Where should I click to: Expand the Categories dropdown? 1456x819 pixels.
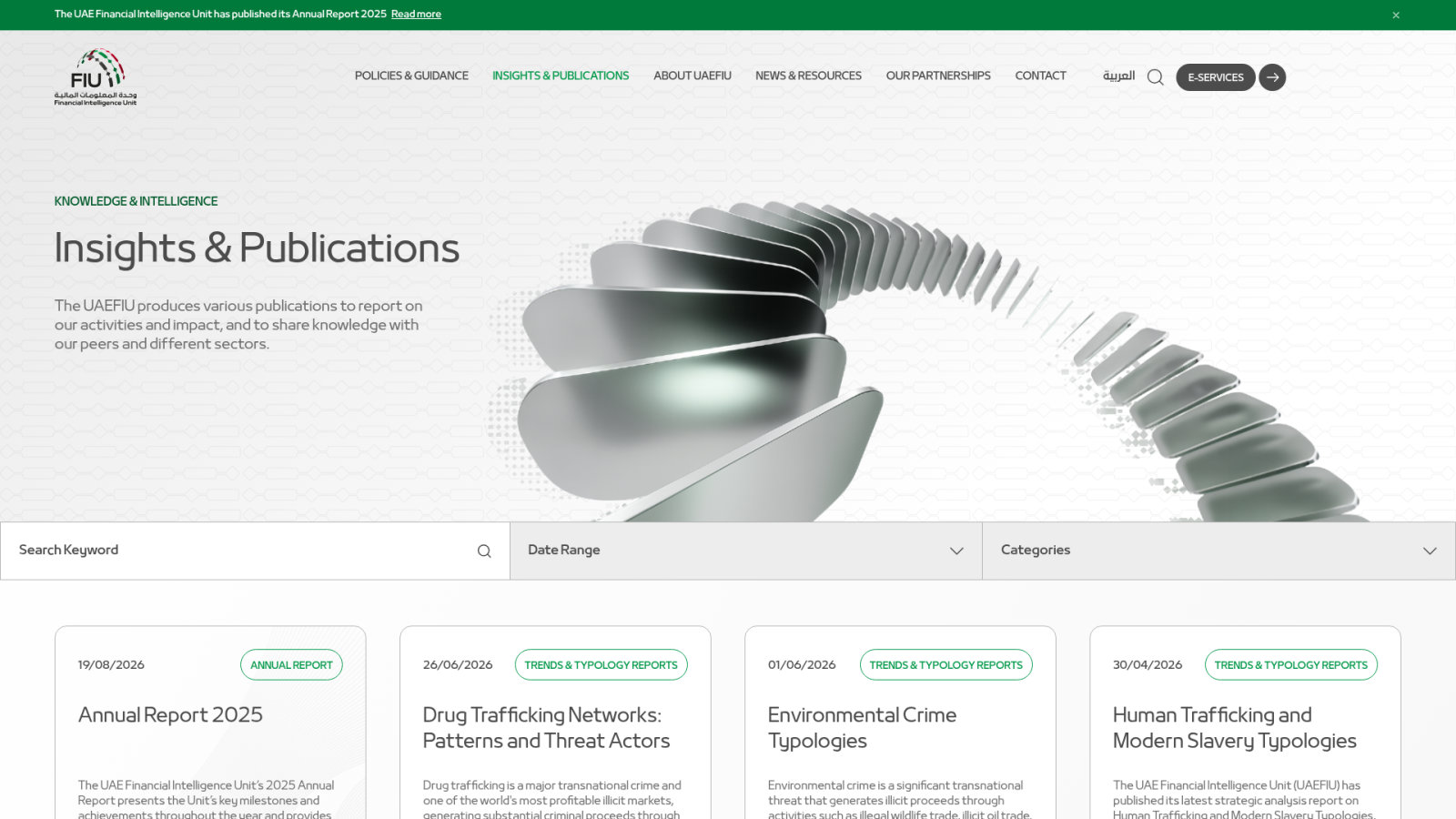[1219, 551]
